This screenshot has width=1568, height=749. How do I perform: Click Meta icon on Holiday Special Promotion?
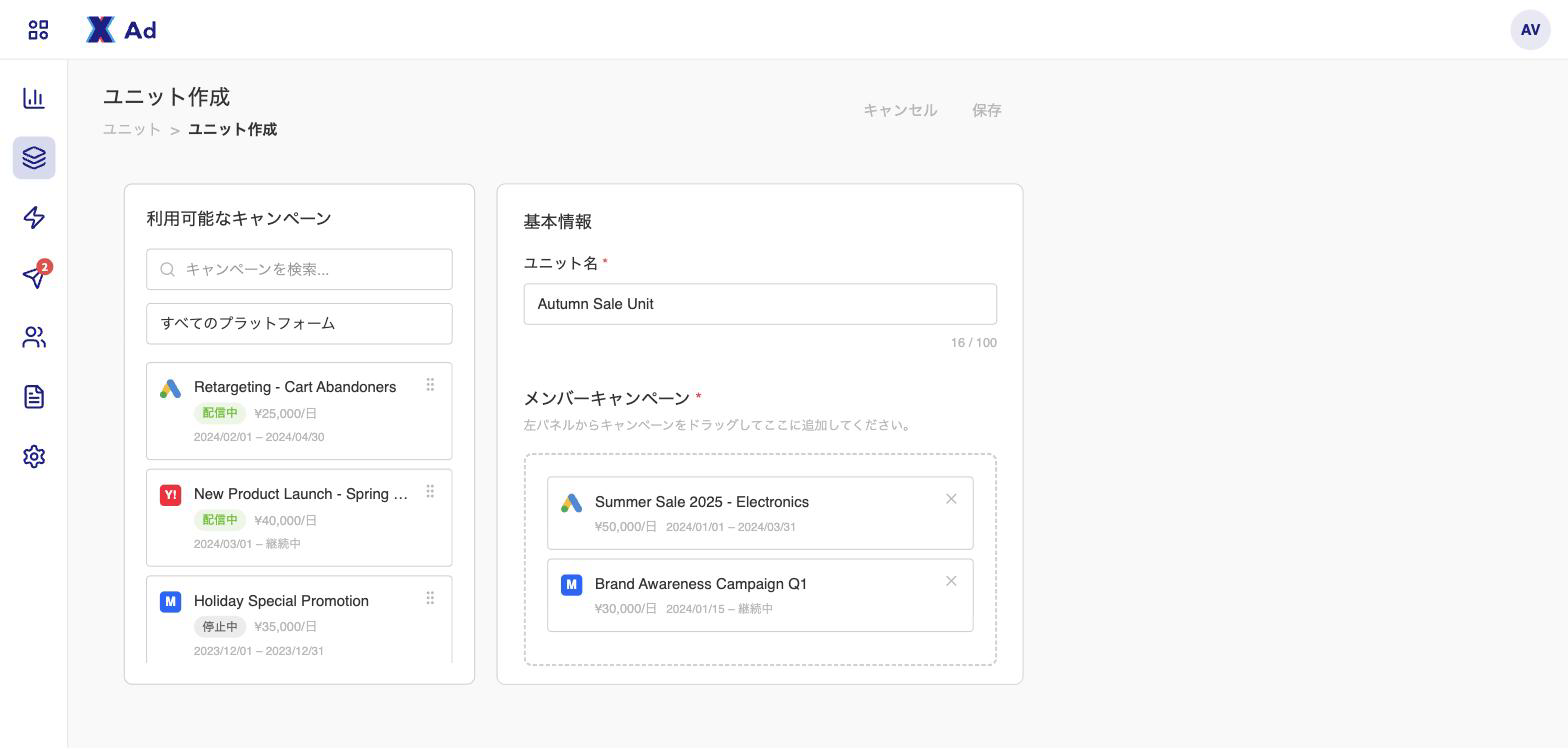(x=170, y=602)
